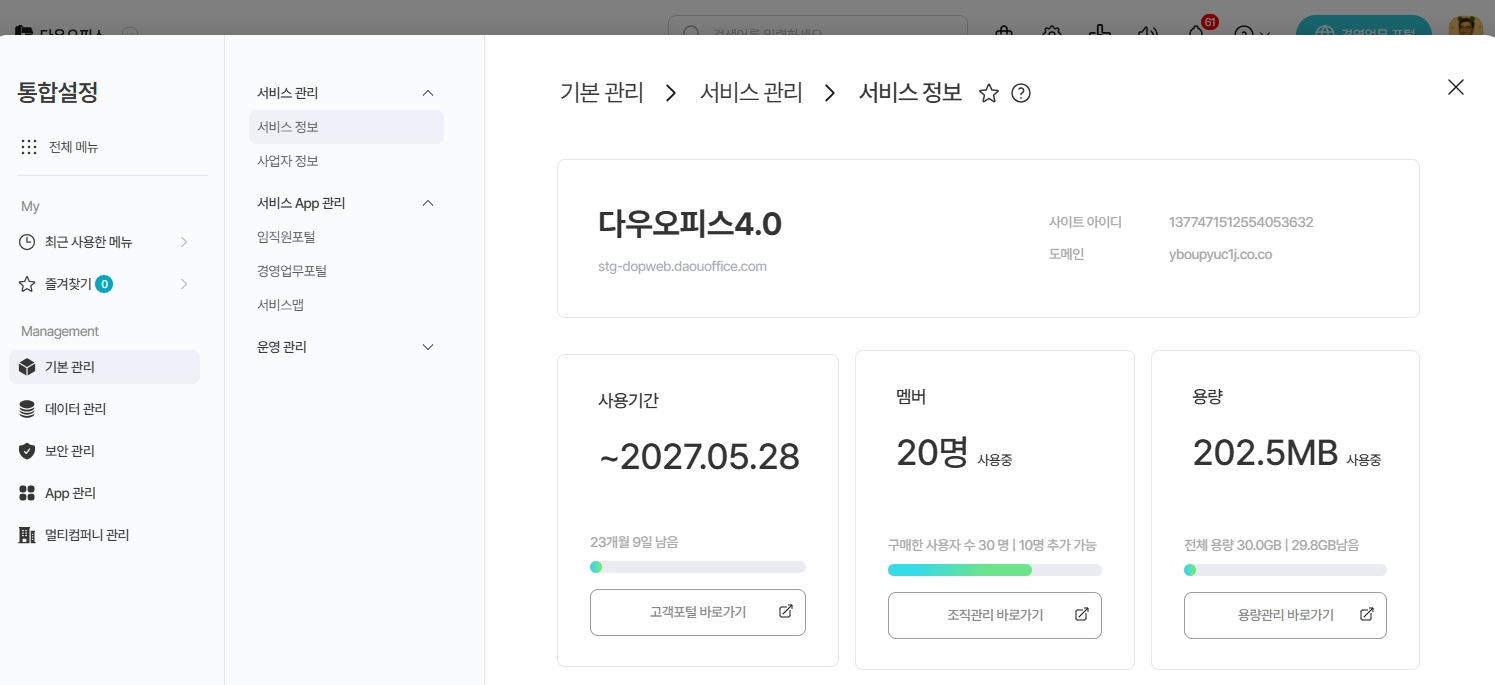Image resolution: width=1495 pixels, height=685 pixels.
Task: Click the 멤버 usage progress bar
Action: point(994,570)
